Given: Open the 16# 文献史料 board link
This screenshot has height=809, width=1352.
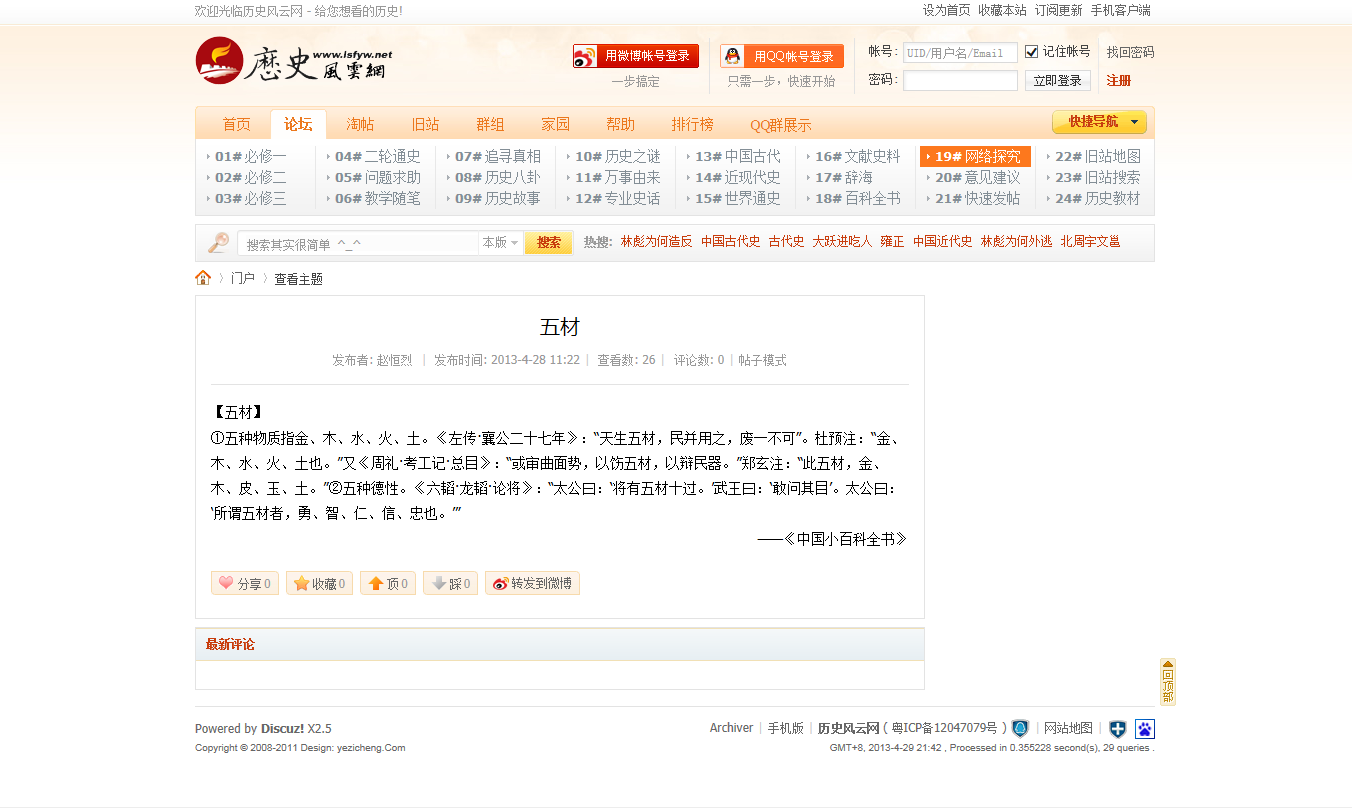Looking at the screenshot, I should click(858, 156).
